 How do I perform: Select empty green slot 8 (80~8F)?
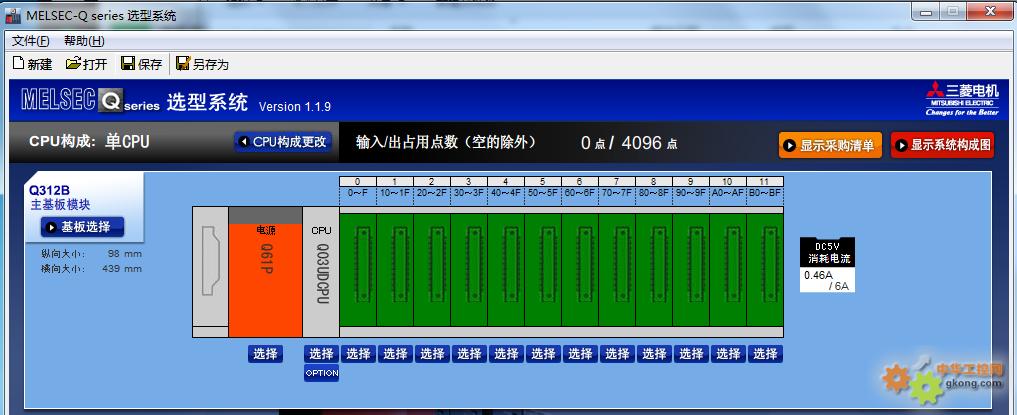(654, 270)
